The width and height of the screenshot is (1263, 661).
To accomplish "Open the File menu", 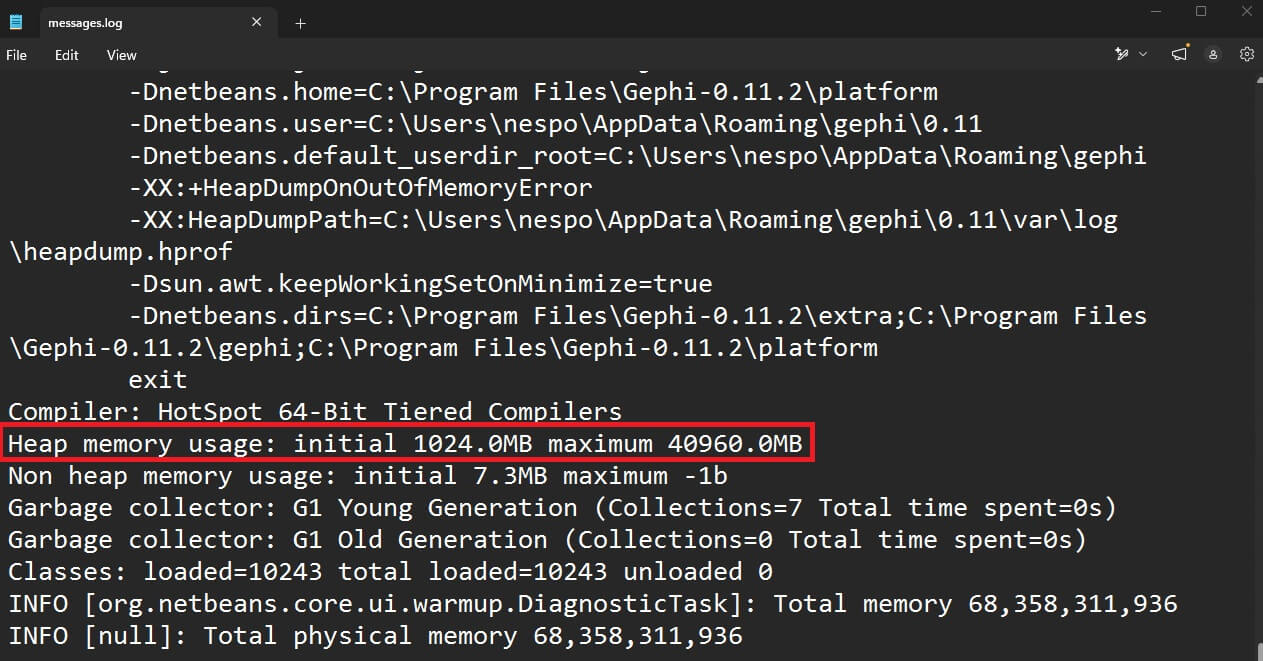I will (17, 55).
